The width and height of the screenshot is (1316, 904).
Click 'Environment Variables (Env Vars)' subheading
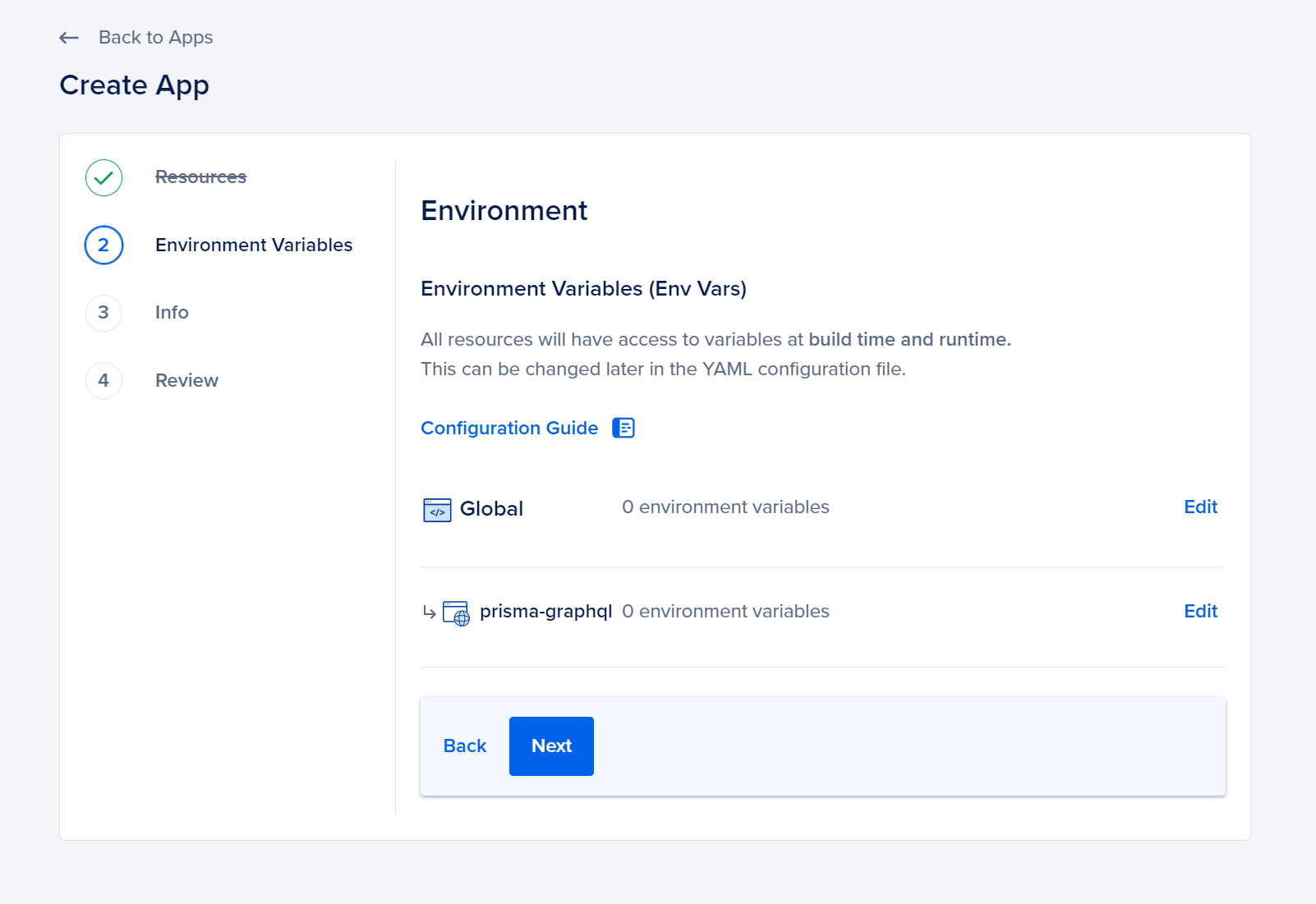(x=583, y=289)
